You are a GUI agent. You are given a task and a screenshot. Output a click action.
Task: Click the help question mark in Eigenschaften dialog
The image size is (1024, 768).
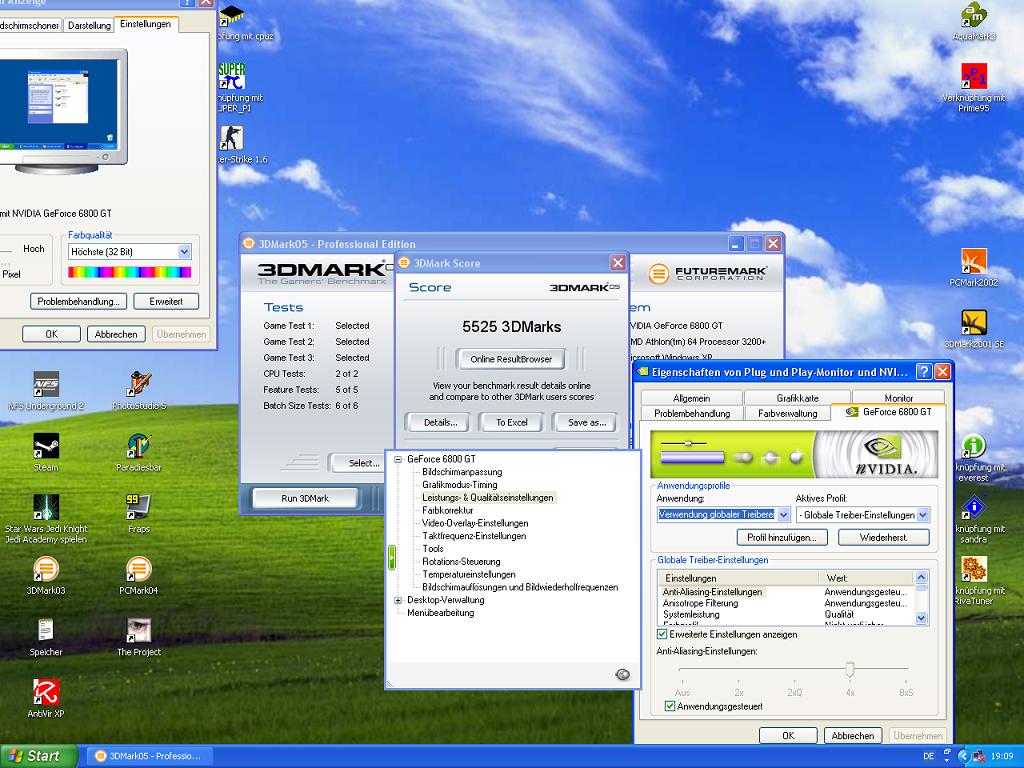[923, 372]
